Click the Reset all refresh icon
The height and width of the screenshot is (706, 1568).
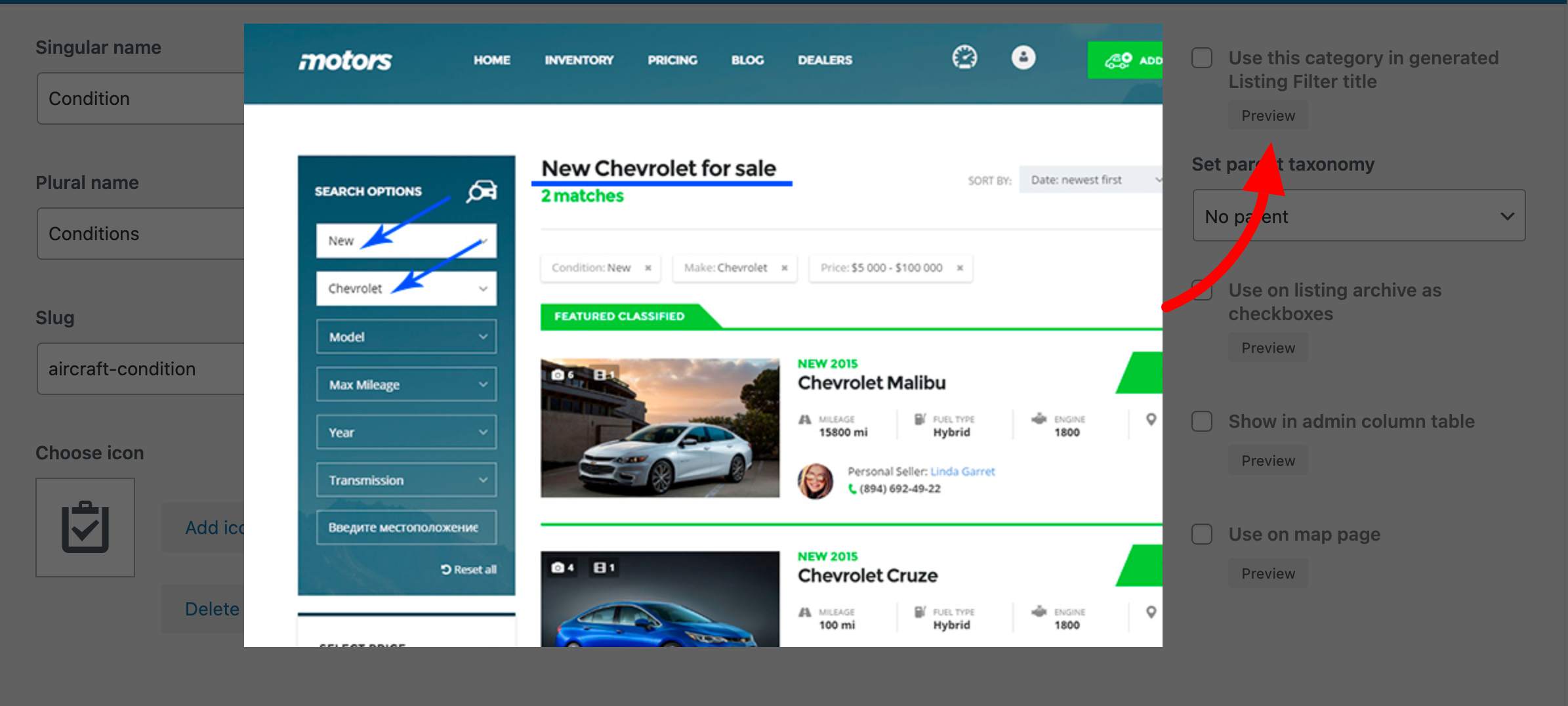pyautogui.click(x=446, y=570)
